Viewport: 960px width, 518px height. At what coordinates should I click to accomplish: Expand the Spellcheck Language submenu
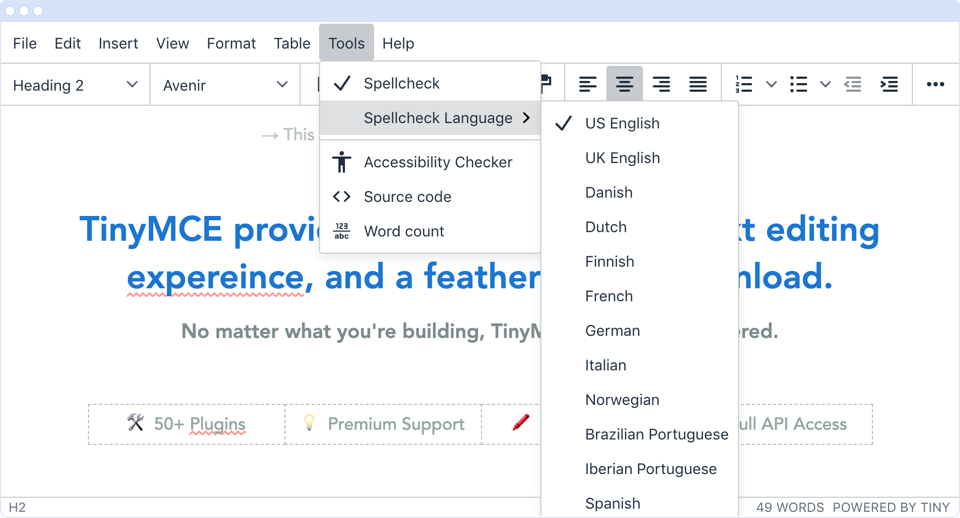[430, 118]
